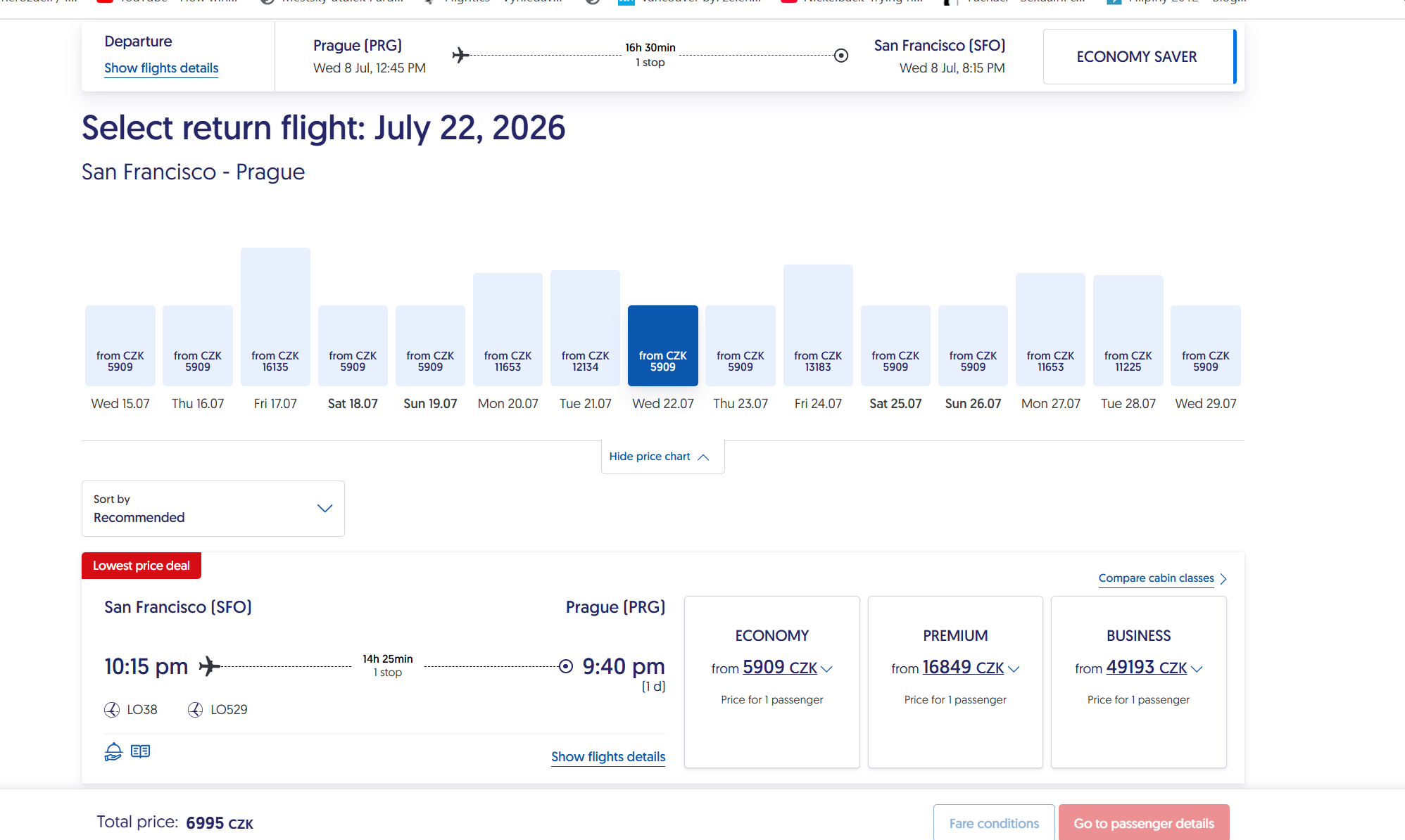This screenshot has width=1405, height=840.
Task: Open the Fare conditions button
Action: pos(993,822)
